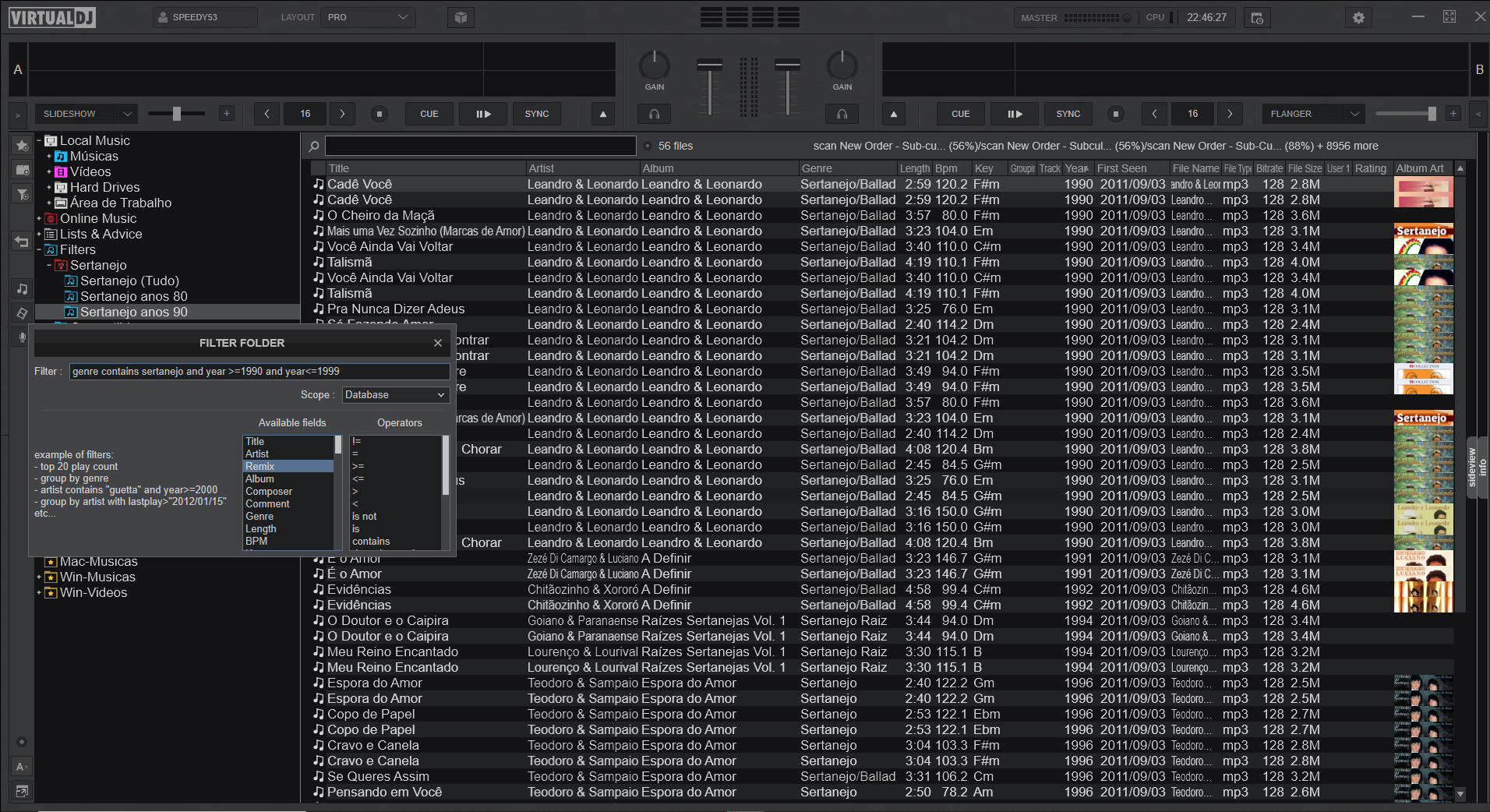Toggle deck B headphone cue (PFL)
1490x812 pixels.
click(x=842, y=114)
